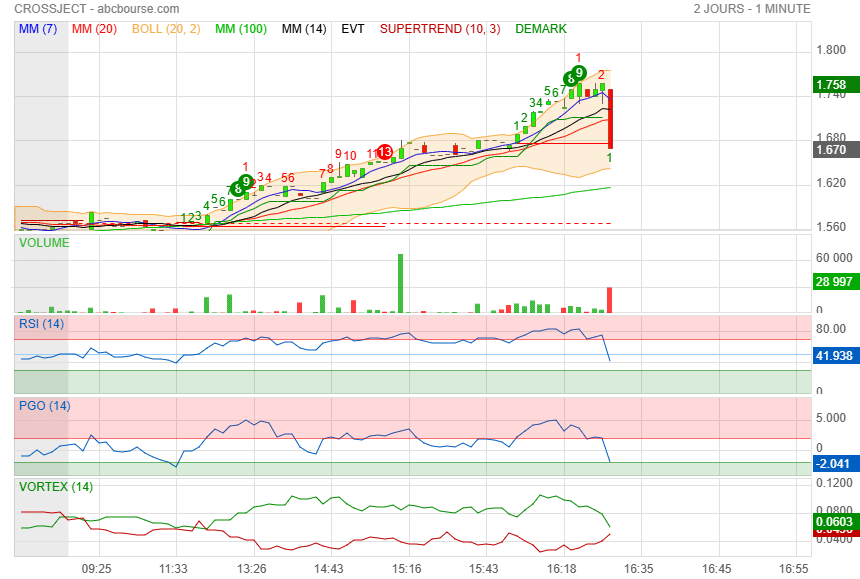The image size is (860, 579).
Task: Select the EVT legend item
Action: (352, 29)
